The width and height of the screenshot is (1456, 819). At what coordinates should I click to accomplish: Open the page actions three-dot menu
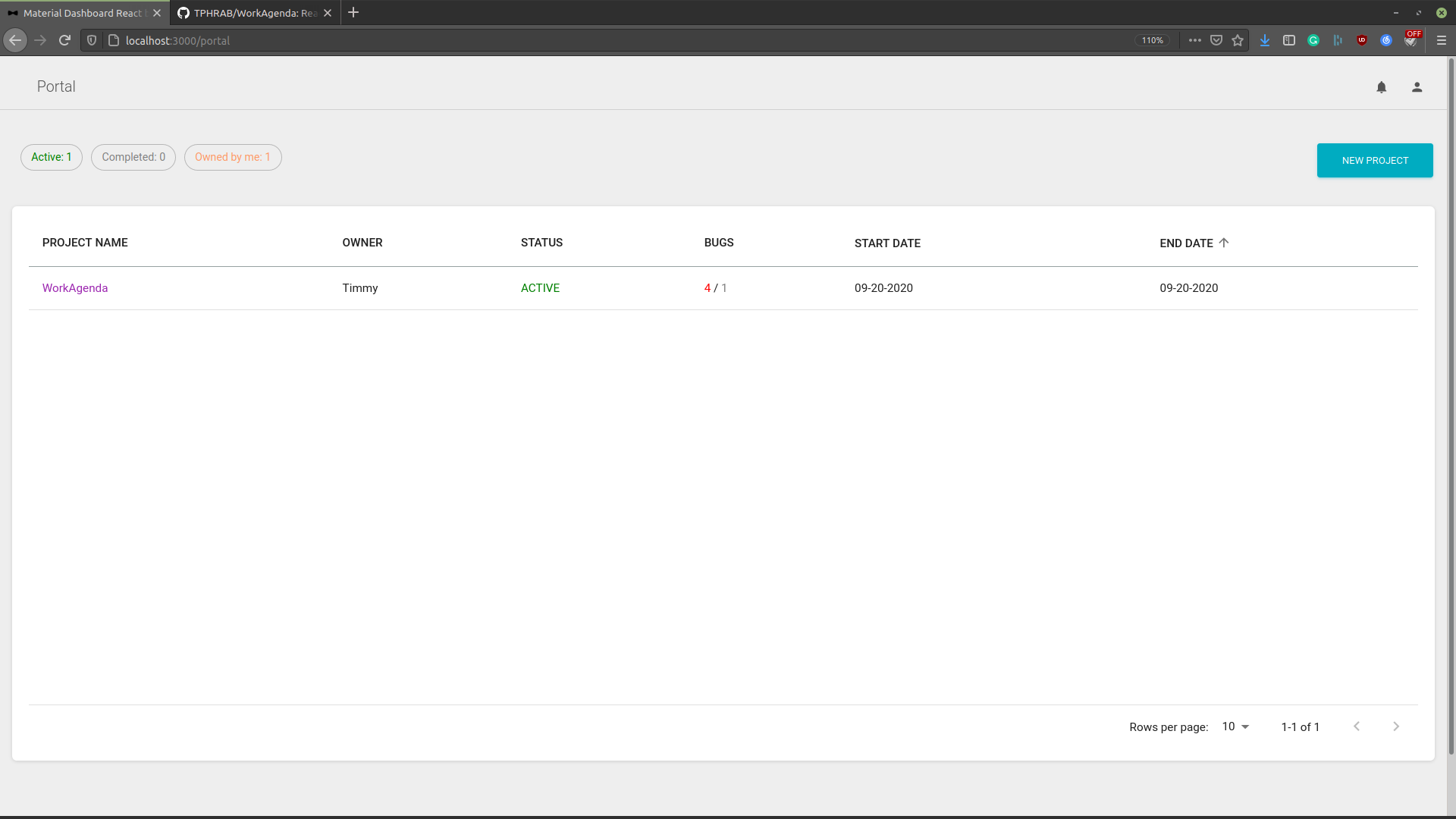tap(1194, 40)
